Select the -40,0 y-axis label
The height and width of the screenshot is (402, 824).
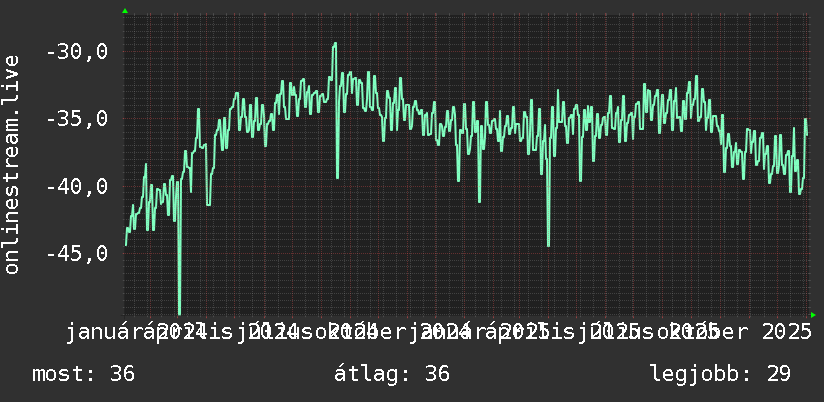[77, 186]
